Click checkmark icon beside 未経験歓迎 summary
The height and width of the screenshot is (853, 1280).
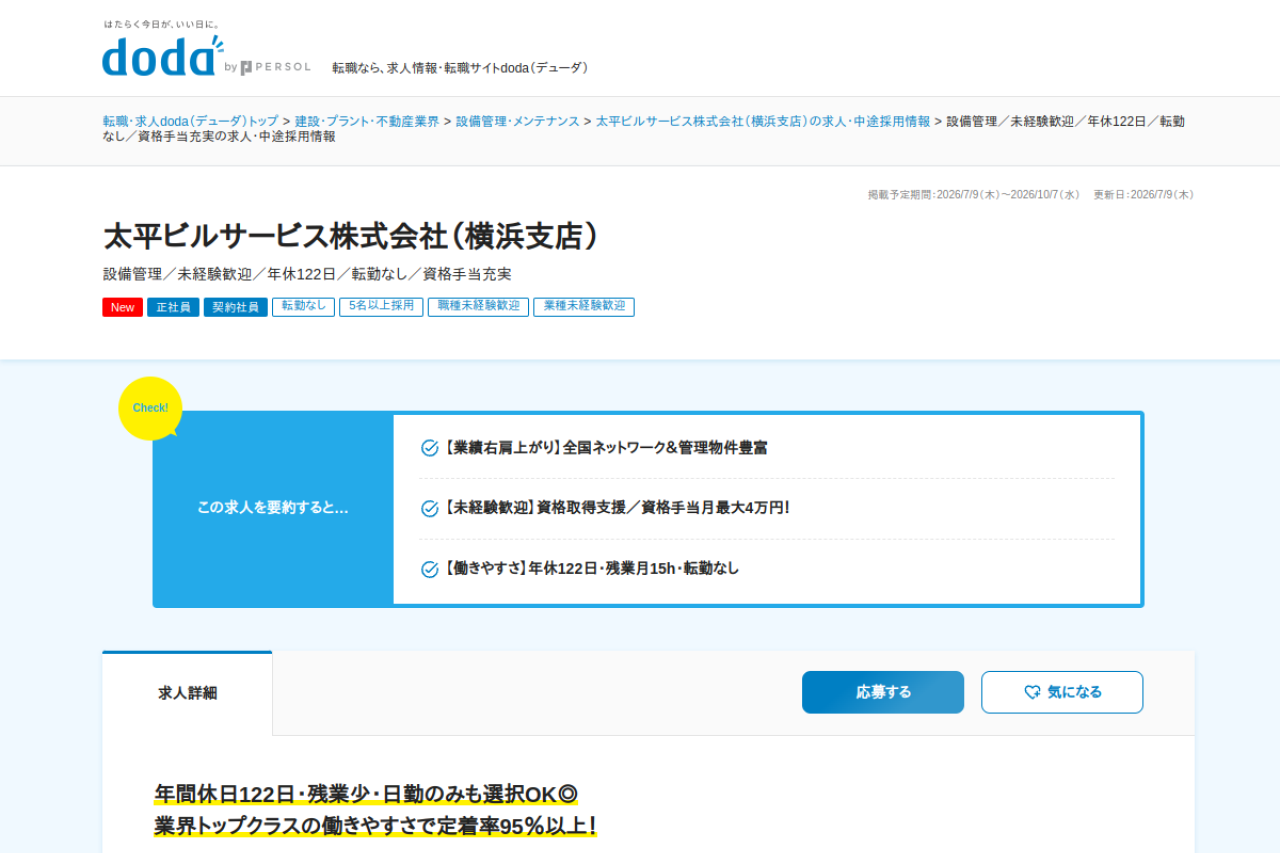(x=430, y=508)
